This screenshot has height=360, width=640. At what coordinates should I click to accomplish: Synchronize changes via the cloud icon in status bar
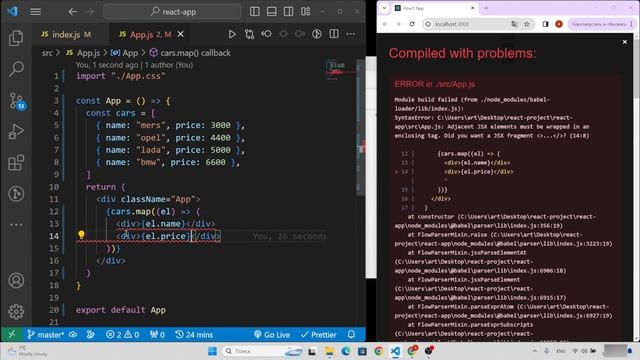coord(73,335)
